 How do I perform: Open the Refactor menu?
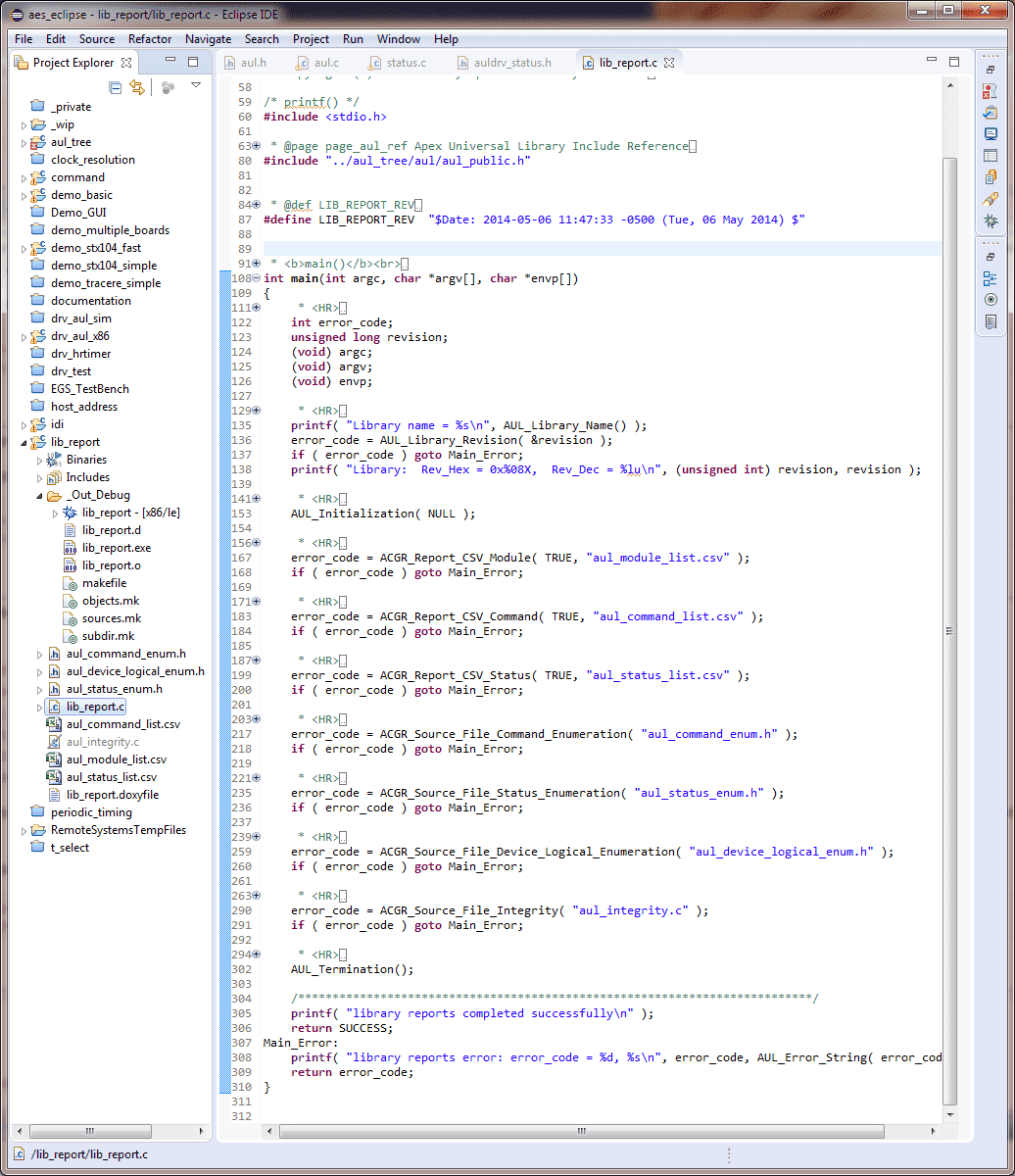coord(150,39)
